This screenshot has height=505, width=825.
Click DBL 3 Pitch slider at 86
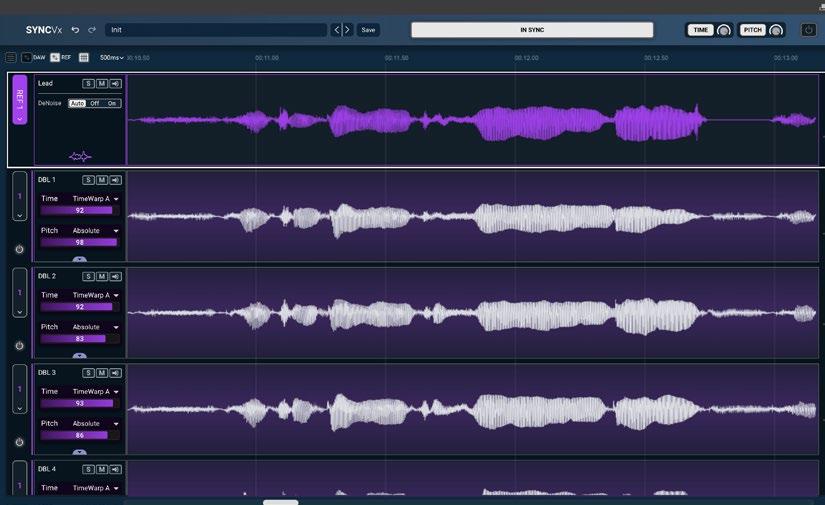coord(80,436)
